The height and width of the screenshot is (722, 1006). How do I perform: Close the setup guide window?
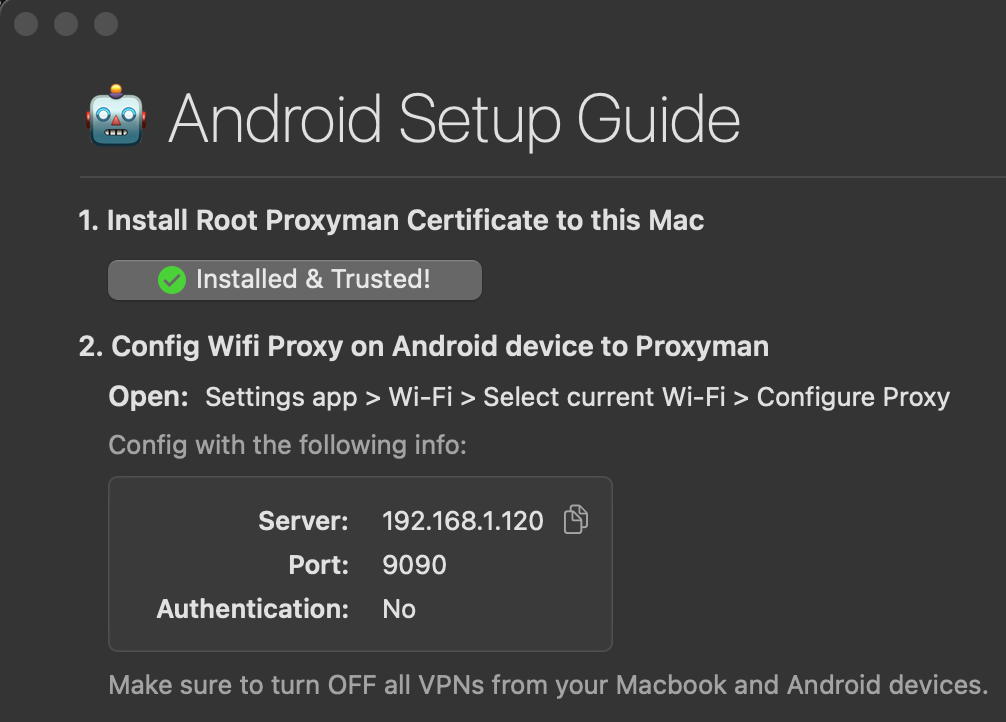pyautogui.click(x=26, y=24)
